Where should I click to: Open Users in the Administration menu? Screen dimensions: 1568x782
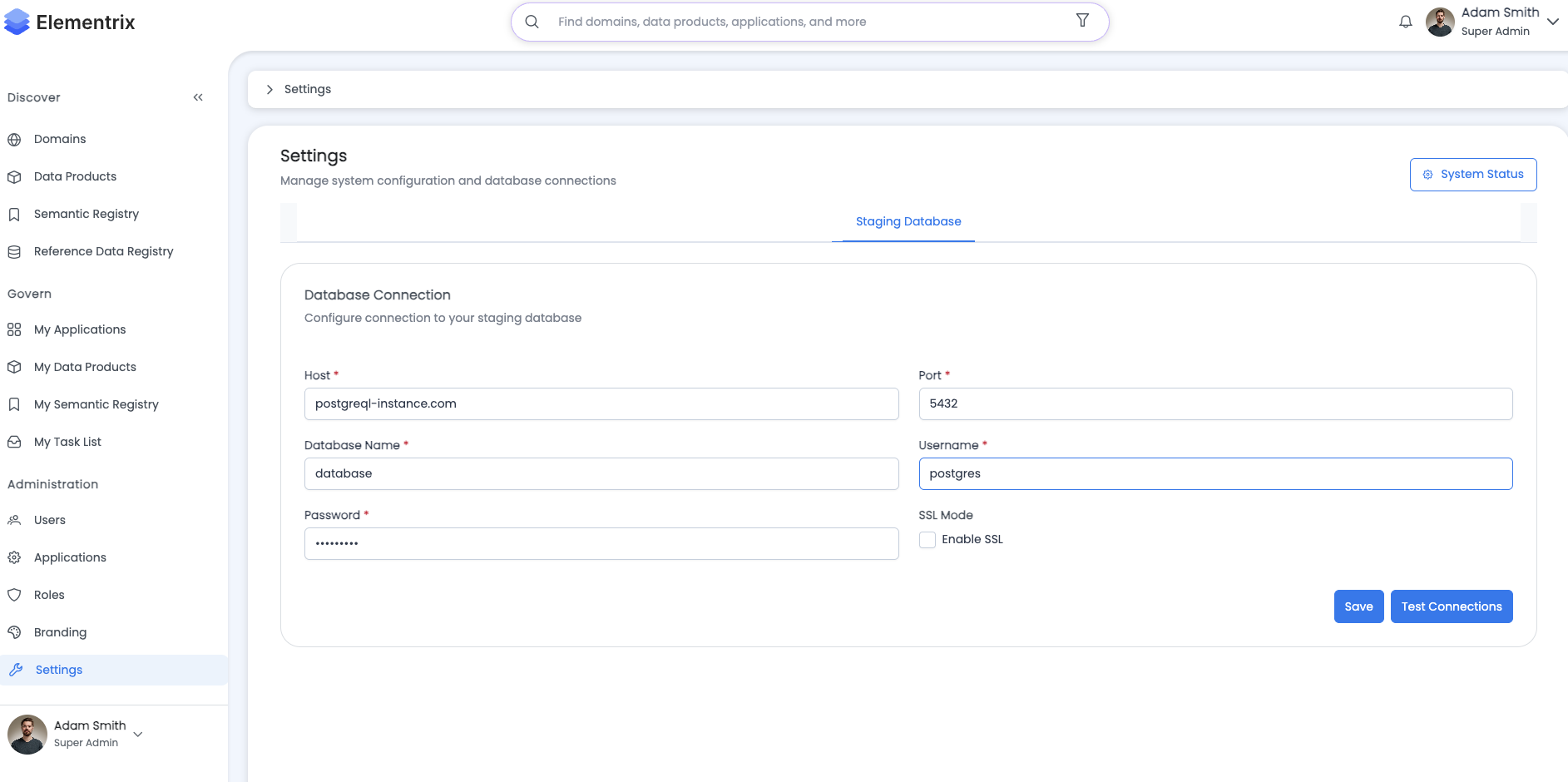coord(50,521)
